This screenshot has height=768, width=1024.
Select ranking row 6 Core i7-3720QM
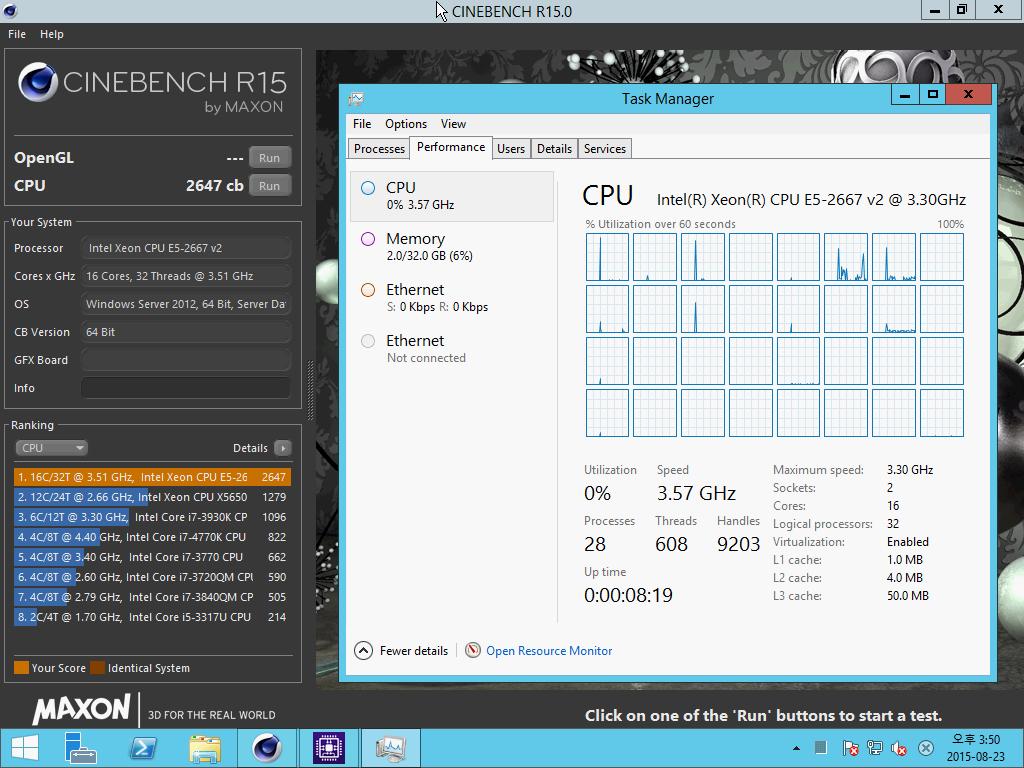point(152,577)
